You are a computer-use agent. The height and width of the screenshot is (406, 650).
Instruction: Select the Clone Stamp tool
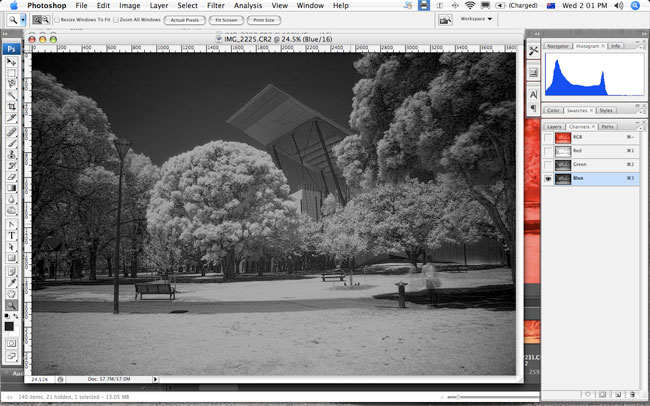(12, 154)
